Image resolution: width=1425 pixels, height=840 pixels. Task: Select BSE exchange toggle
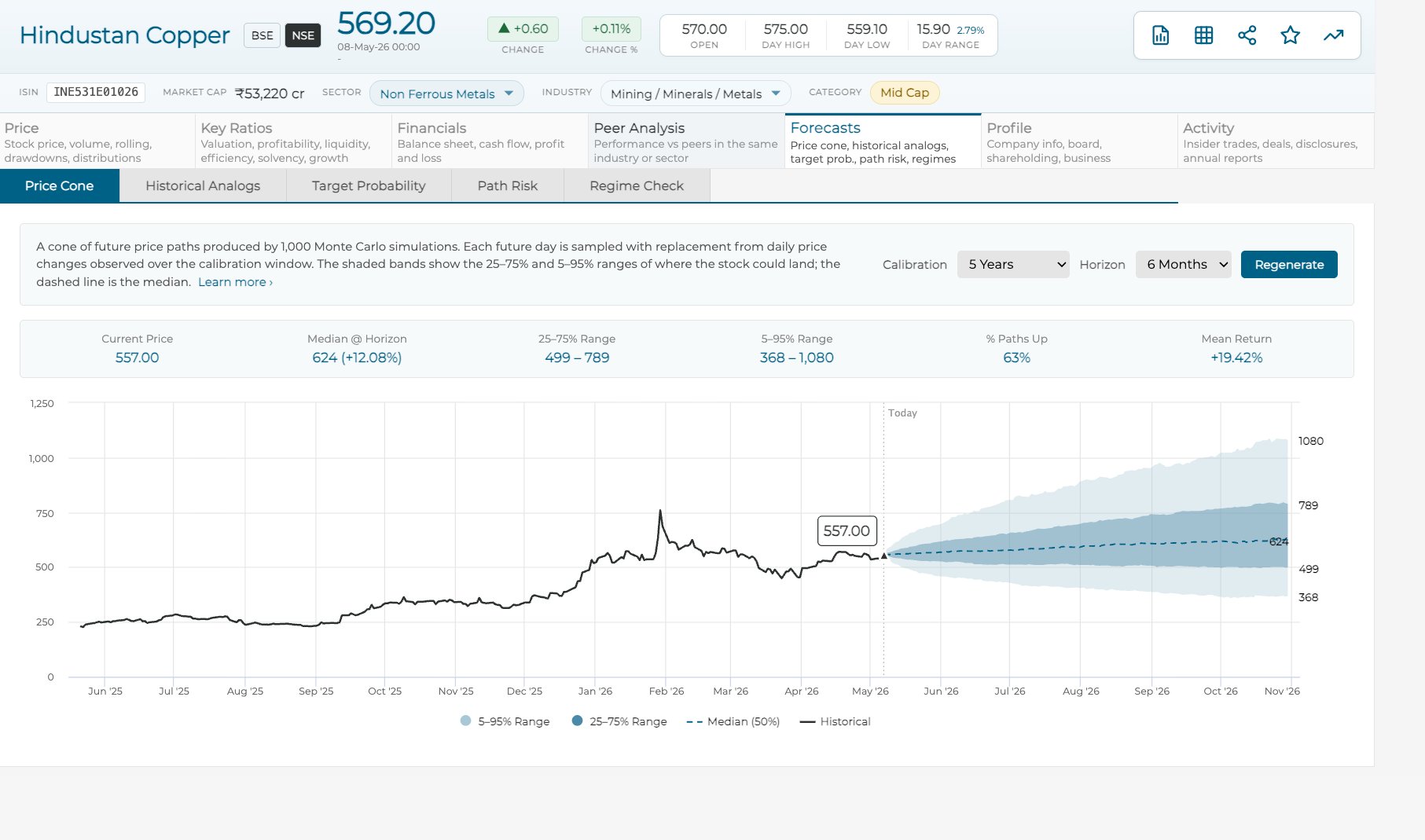263,35
